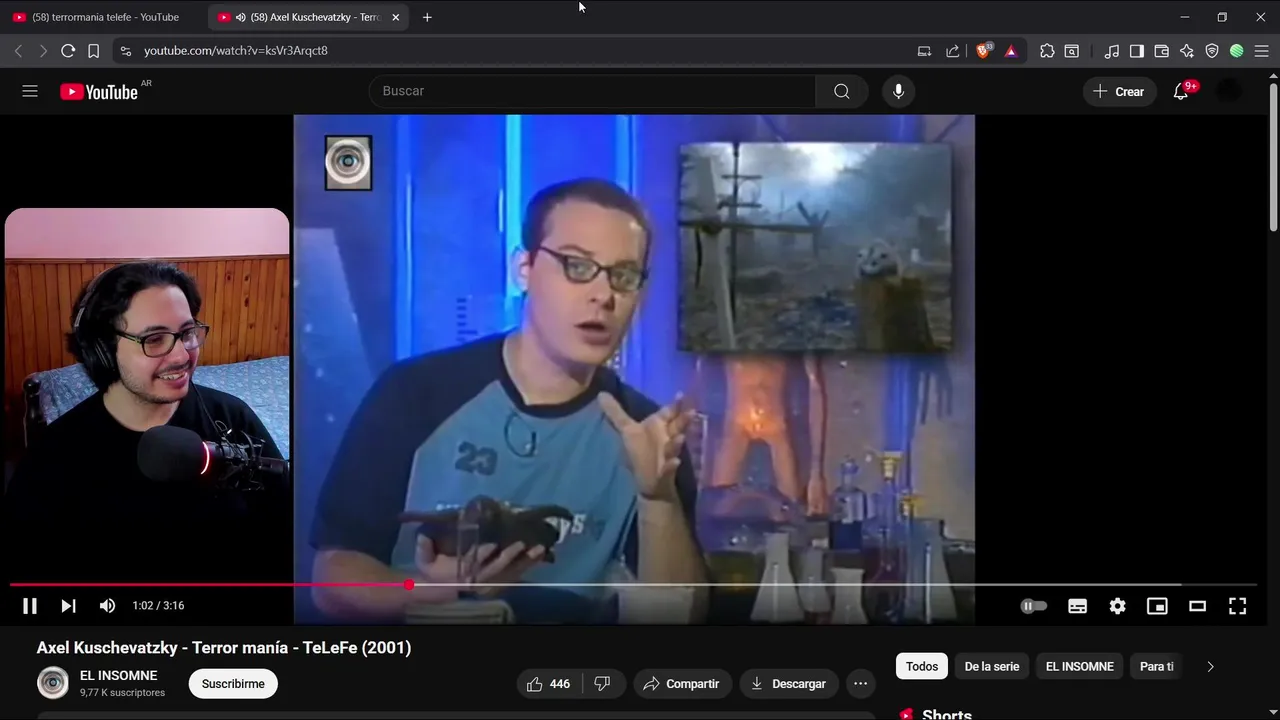1280x720 pixels.
Task: Click the search magnifier button
Action: tap(842, 91)
